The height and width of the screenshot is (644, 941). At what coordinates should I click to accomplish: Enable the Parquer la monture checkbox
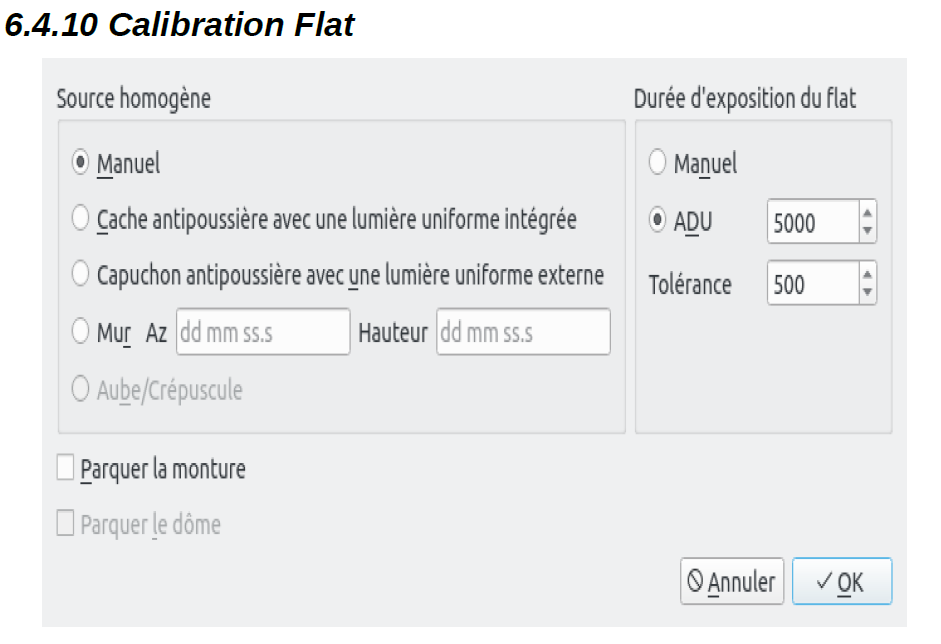(x=66, y=468)
